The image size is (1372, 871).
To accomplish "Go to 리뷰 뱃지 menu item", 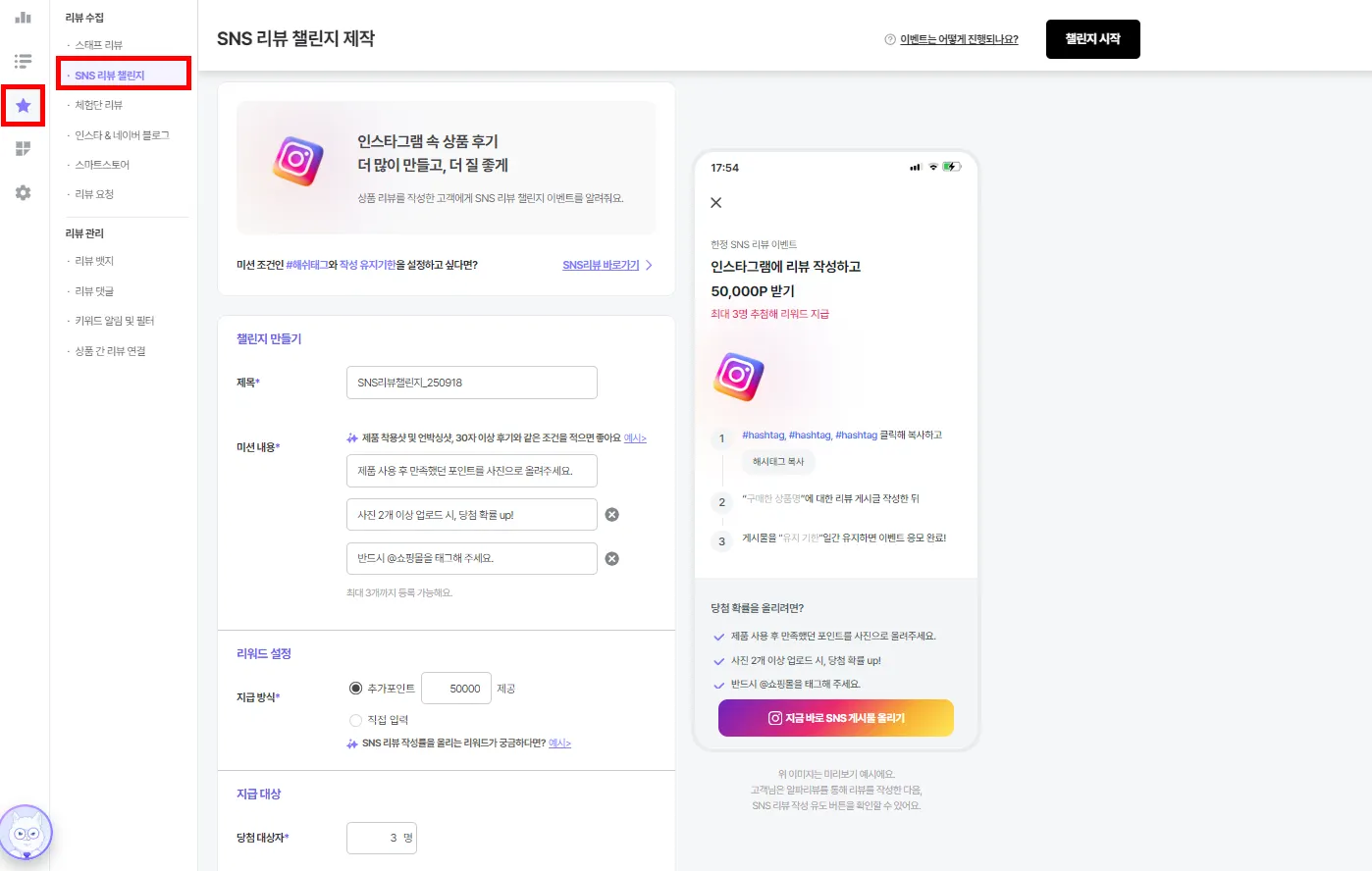I will 95,261.
